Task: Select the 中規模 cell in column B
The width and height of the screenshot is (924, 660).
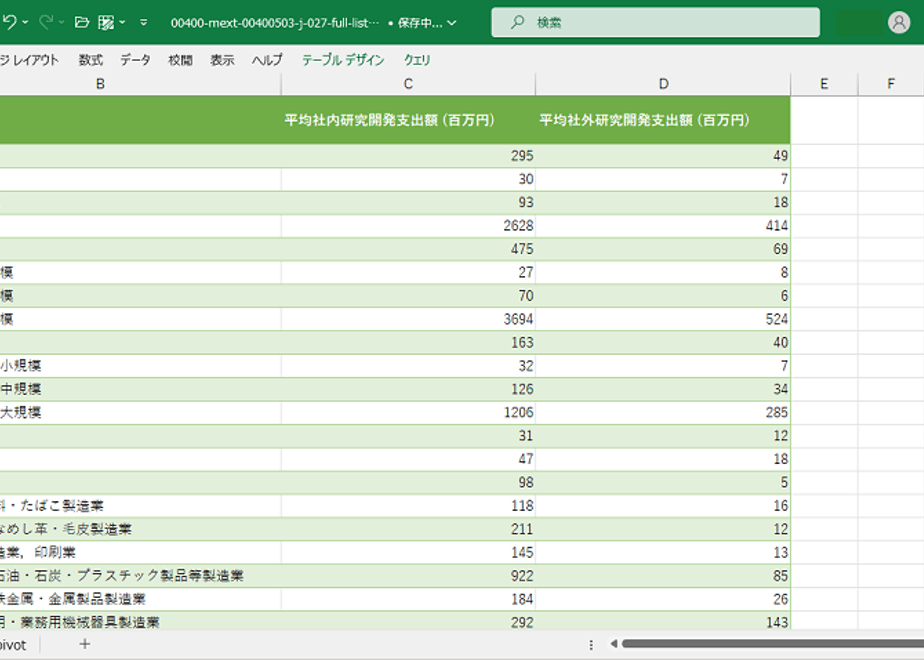Action: click(140, 389)
